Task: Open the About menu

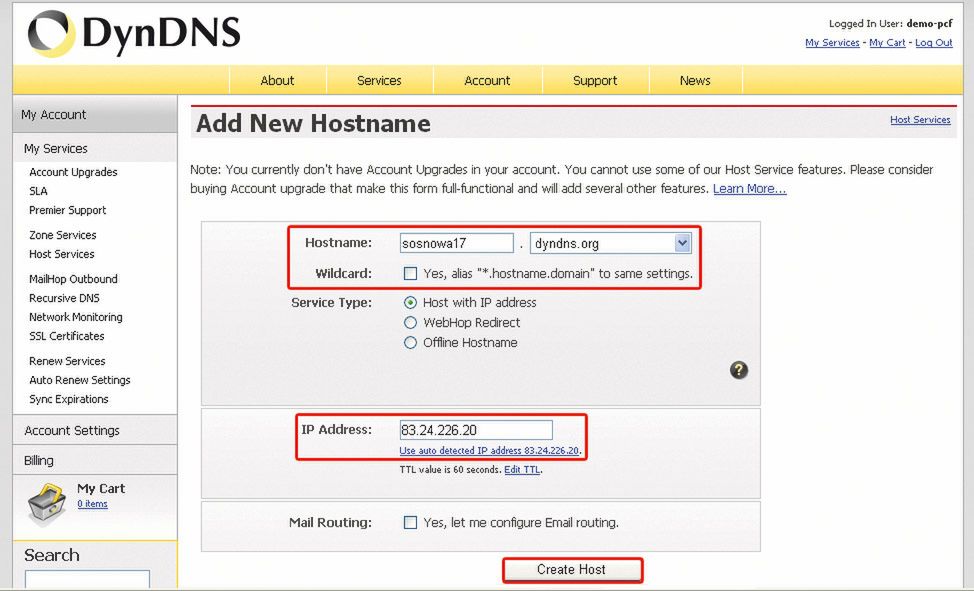Action: pyautogui.click(x=277, y=81)
